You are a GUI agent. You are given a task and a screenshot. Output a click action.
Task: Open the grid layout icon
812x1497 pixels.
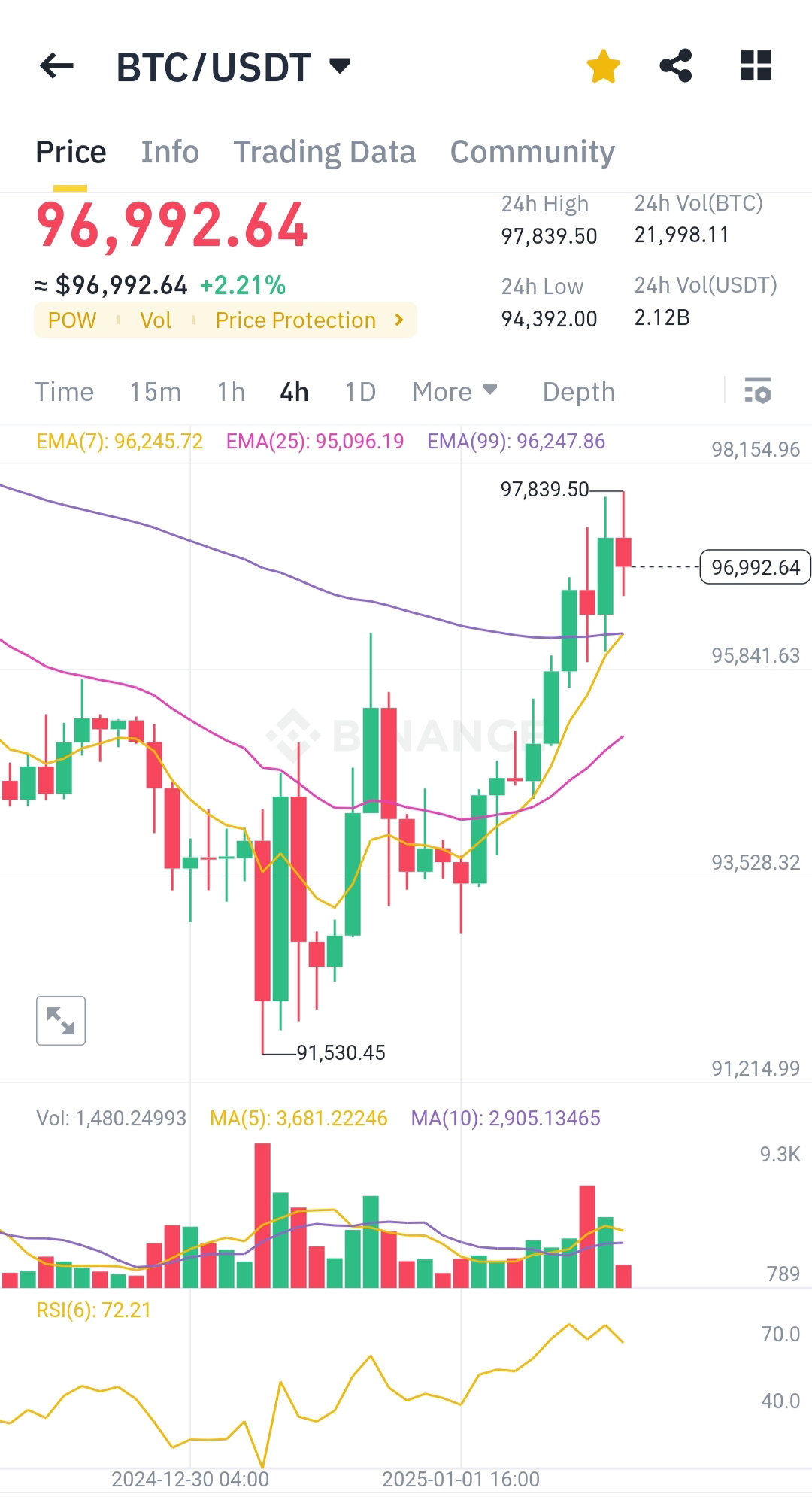(x=756, y=66)
